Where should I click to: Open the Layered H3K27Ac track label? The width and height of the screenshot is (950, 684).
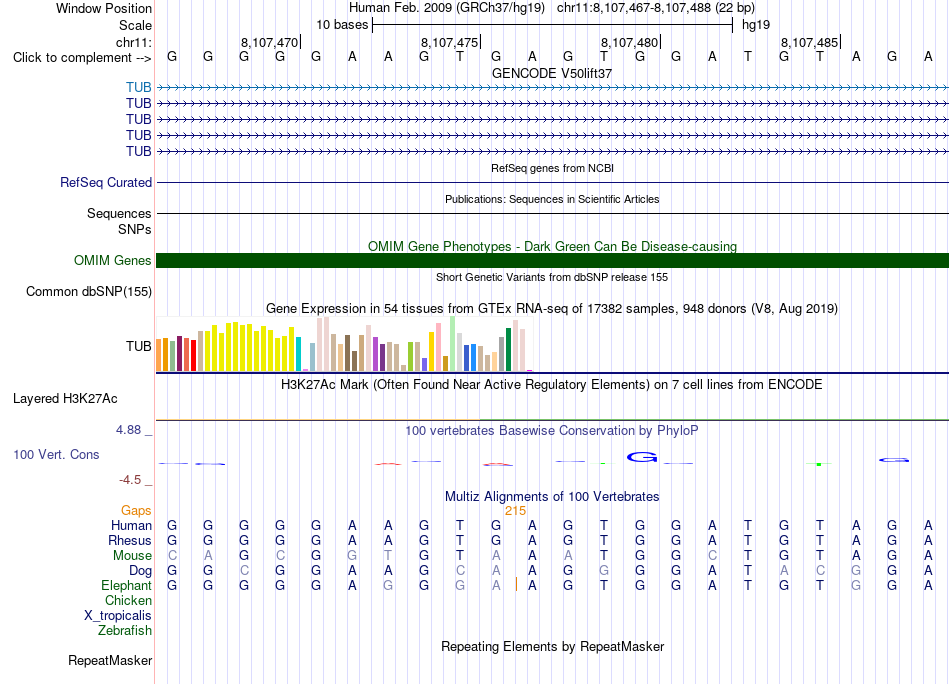point(65,399)
